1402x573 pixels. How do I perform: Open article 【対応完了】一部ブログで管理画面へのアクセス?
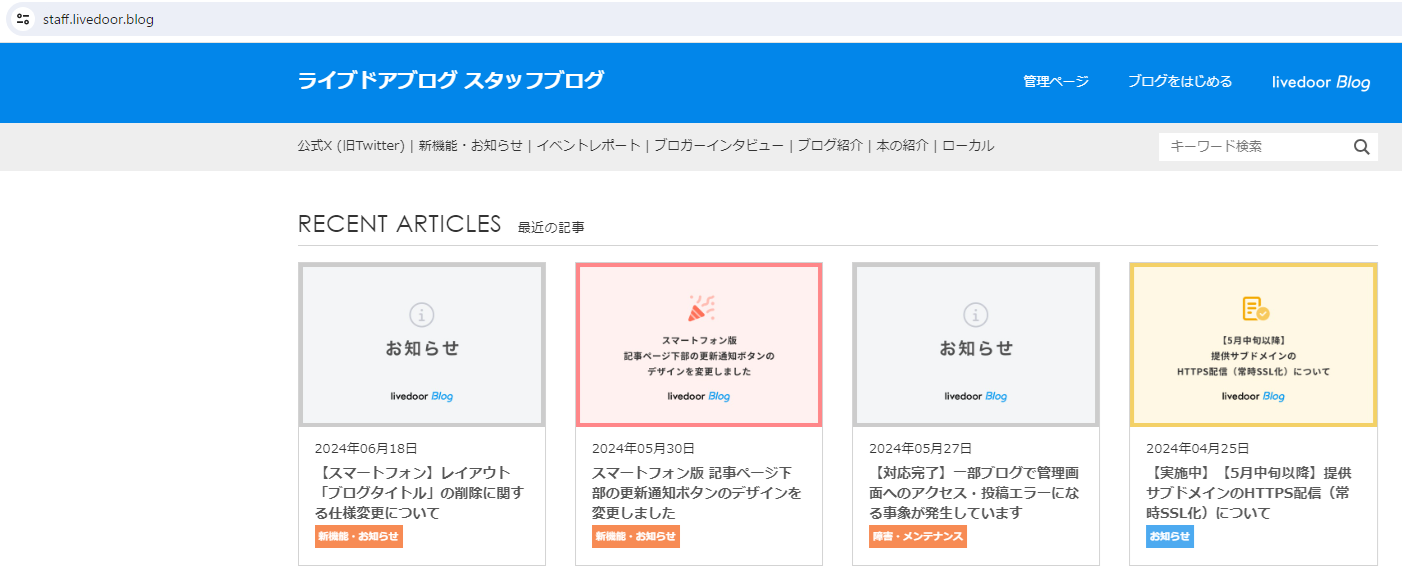[x=974, y=492]
